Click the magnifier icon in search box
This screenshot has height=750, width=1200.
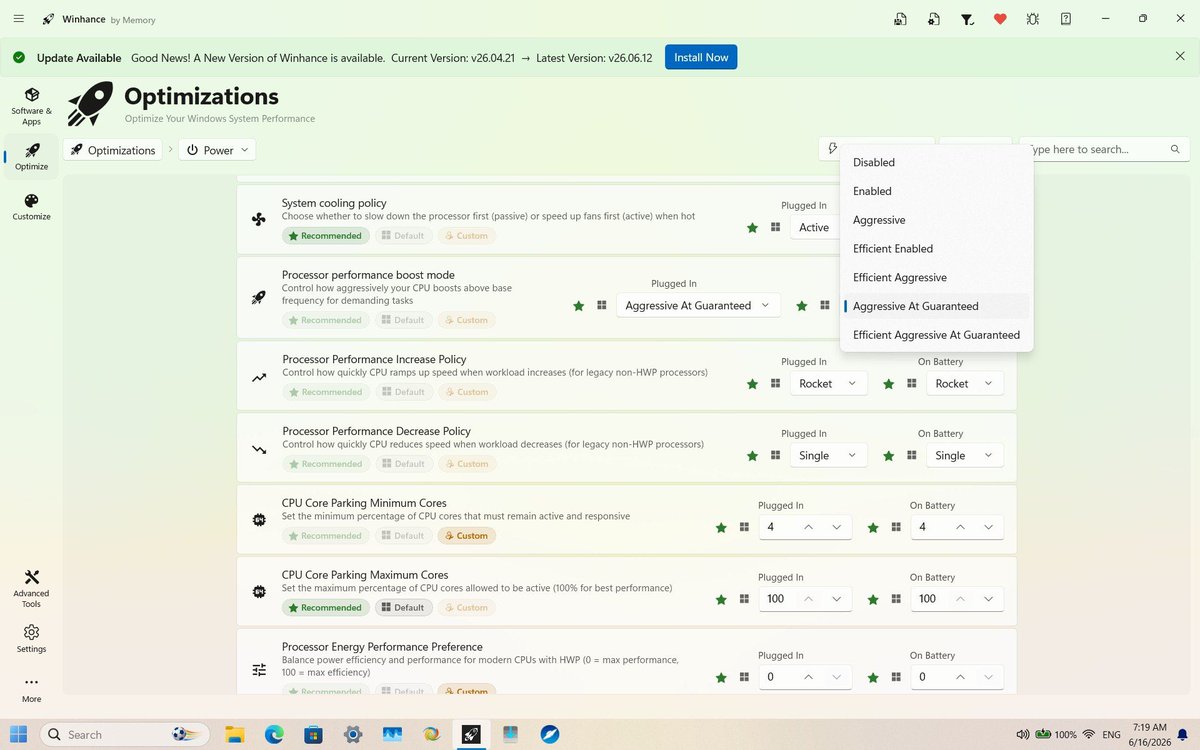[x=1175, y=150]
